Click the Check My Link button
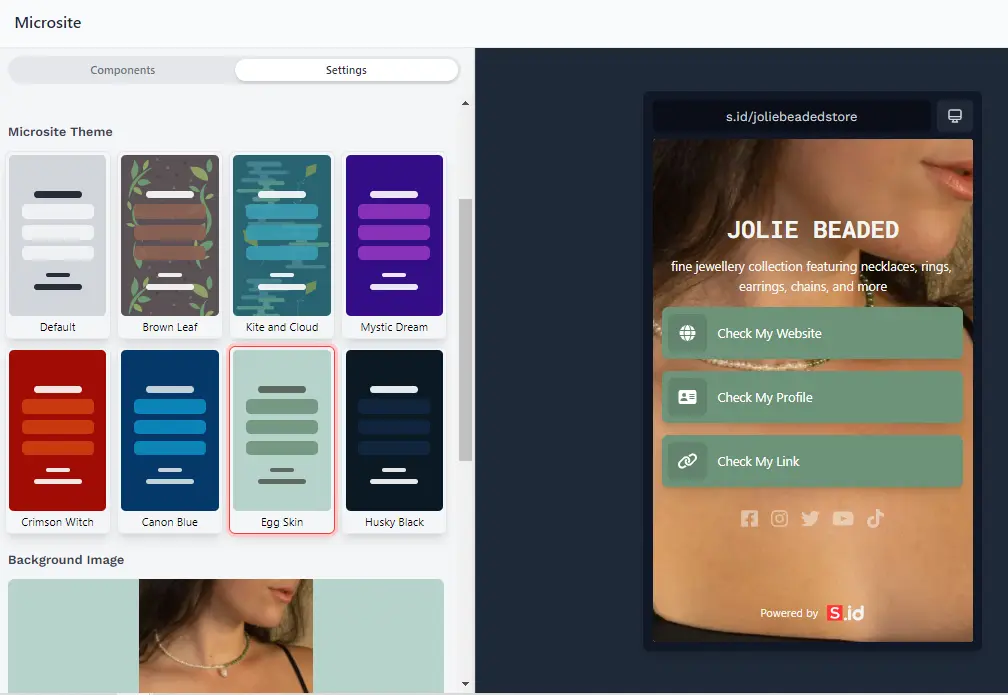1008x695 pixels. coord(813,461)
